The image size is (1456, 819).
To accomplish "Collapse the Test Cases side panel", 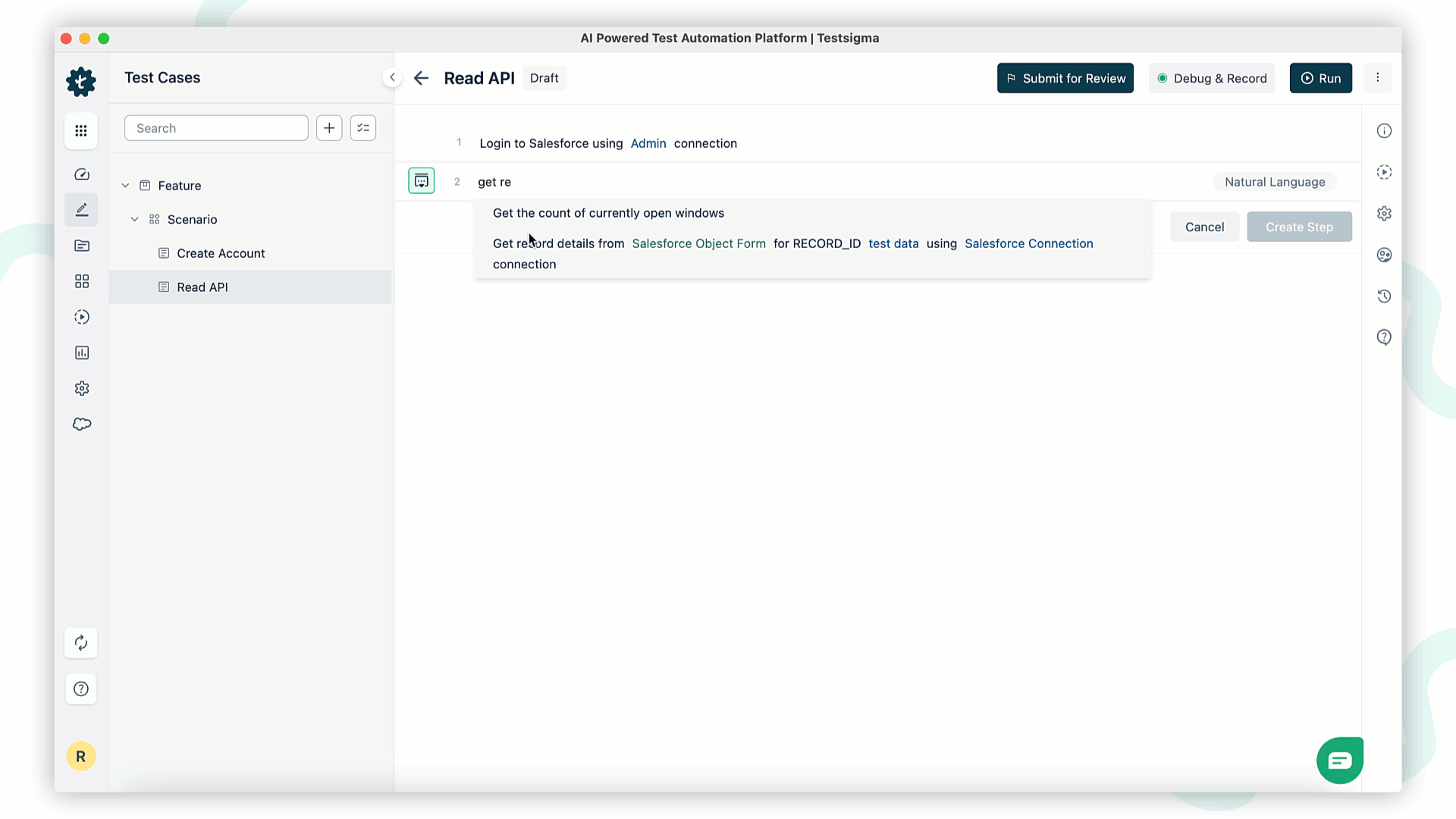I will [392, 77].
